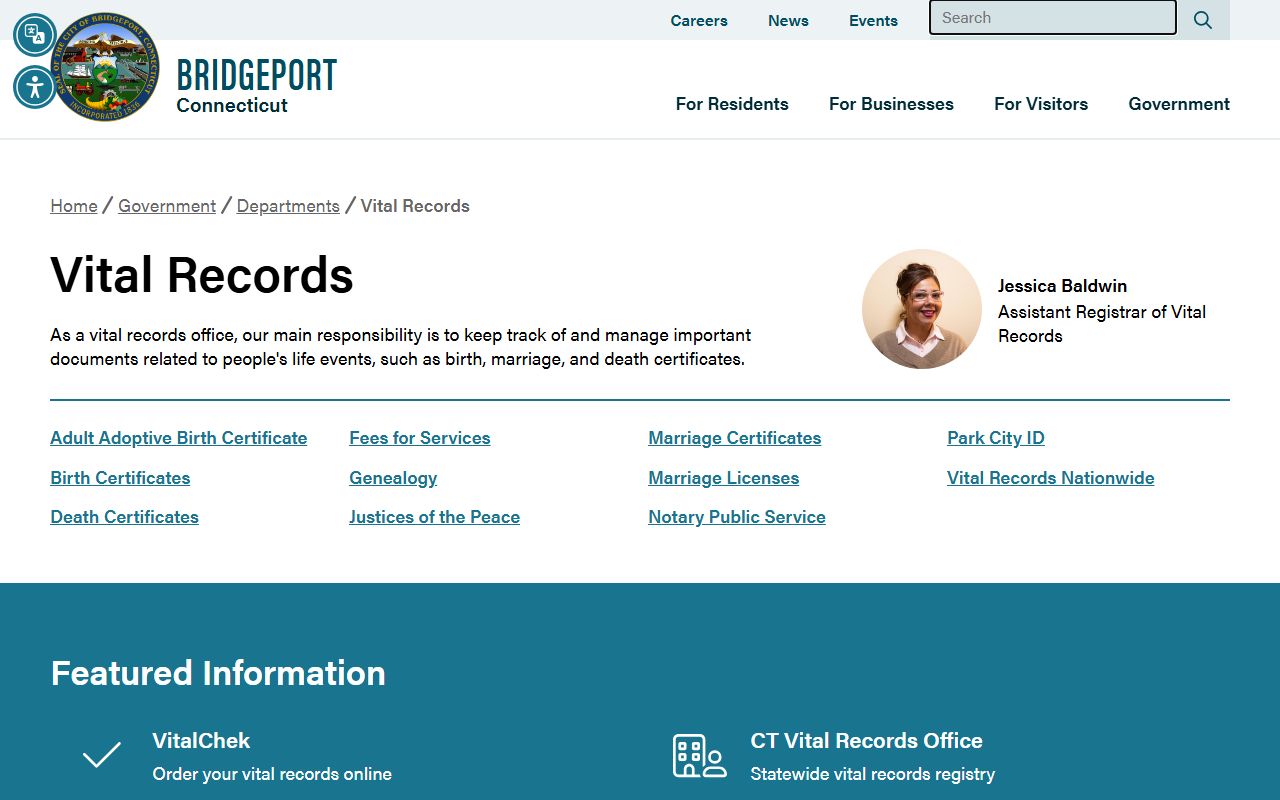View the Fees for Services page
Screen dimensions: 1280x800
tap(419, 438)
